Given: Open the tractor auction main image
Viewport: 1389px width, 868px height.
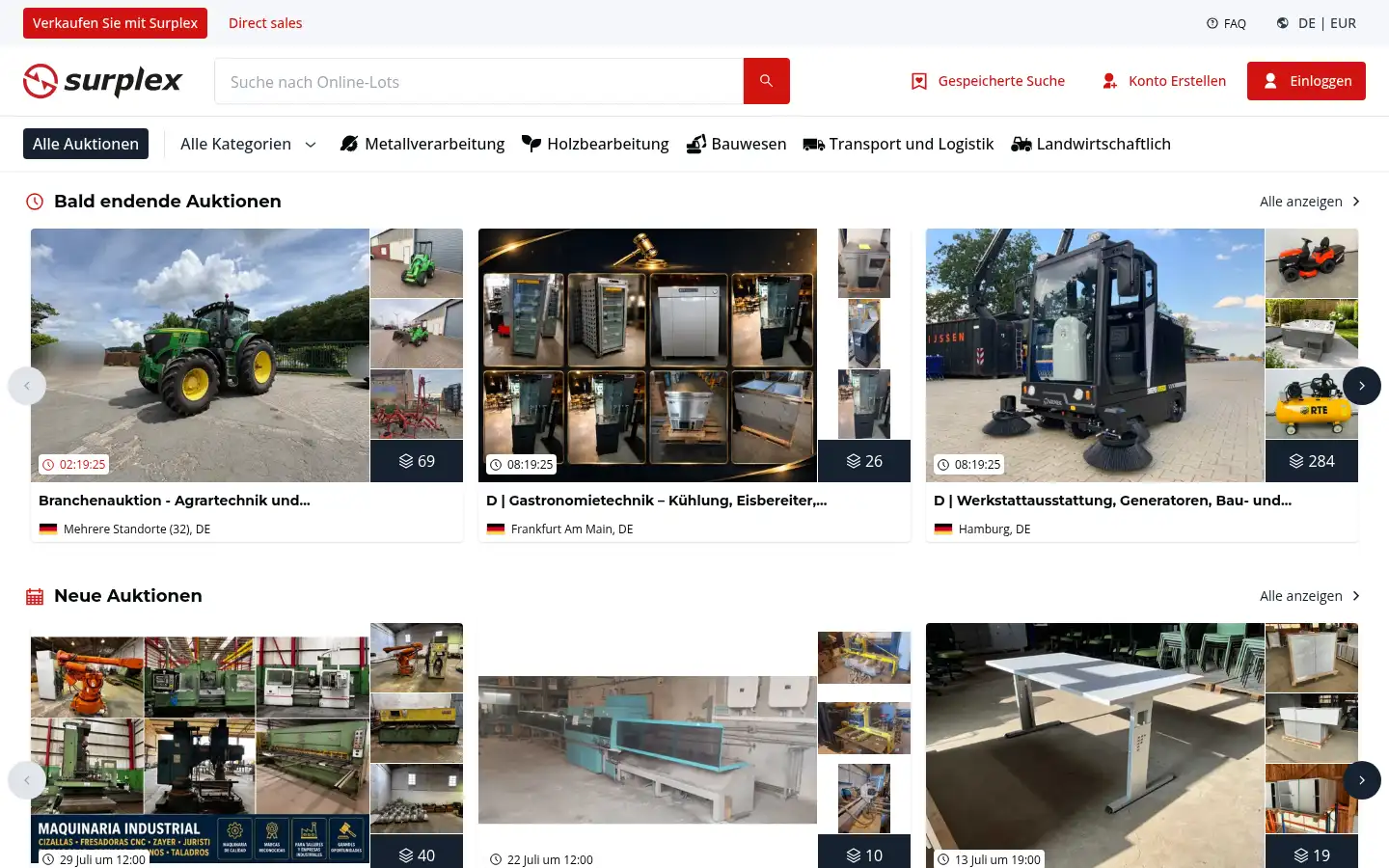Looking at the screenshot, I should 200,355.
